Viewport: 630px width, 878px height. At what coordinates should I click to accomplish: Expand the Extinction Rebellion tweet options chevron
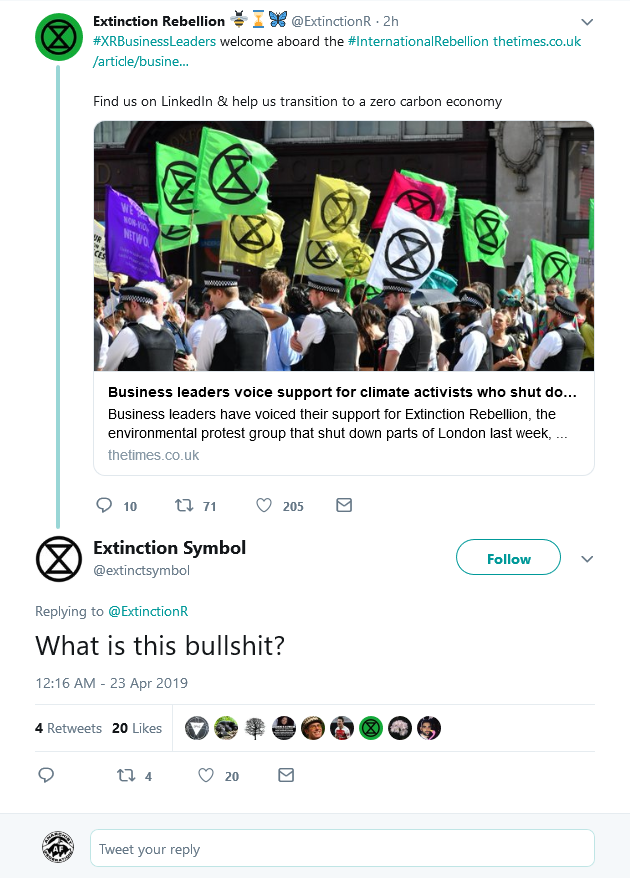pos(587,22)
